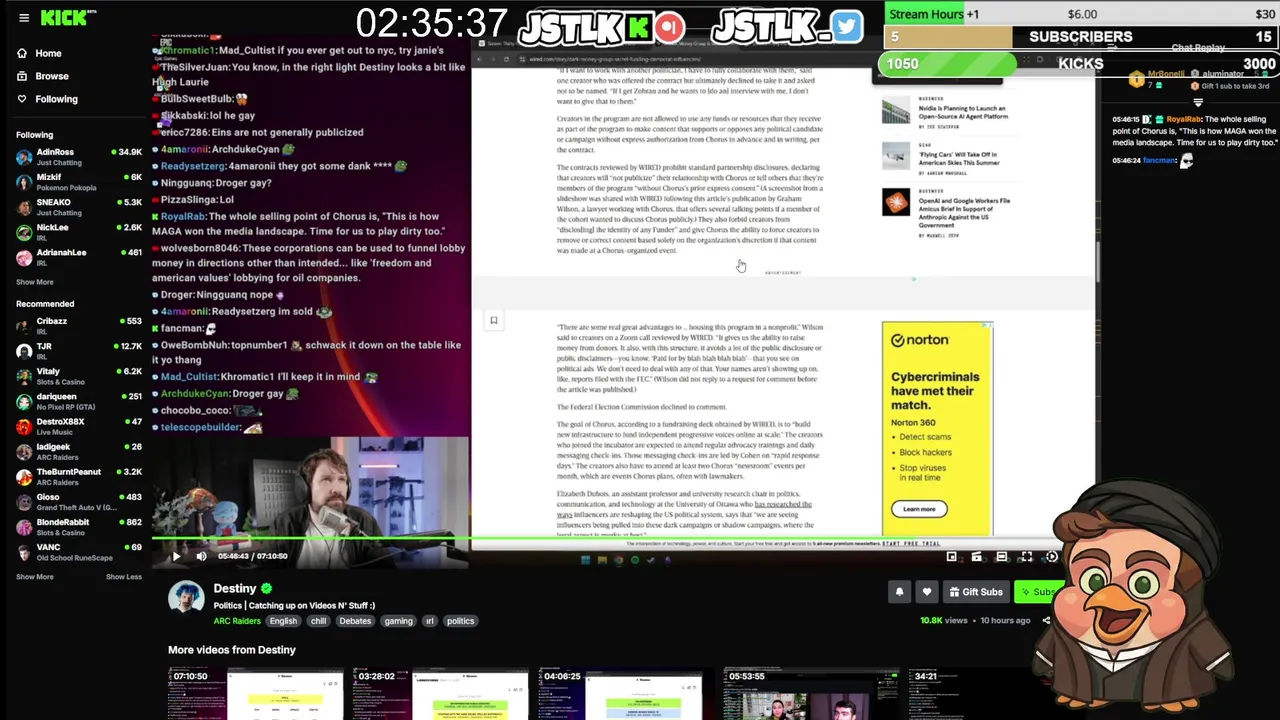
Task: Click the Twitter icon in stream overlay
Action: pyautogui.click(x=846, y=27)
